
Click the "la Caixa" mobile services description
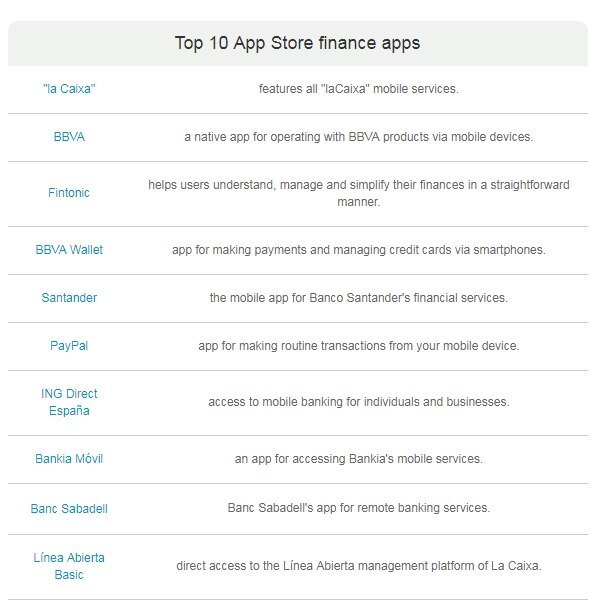pyautogui.click(x=359, y=89)
